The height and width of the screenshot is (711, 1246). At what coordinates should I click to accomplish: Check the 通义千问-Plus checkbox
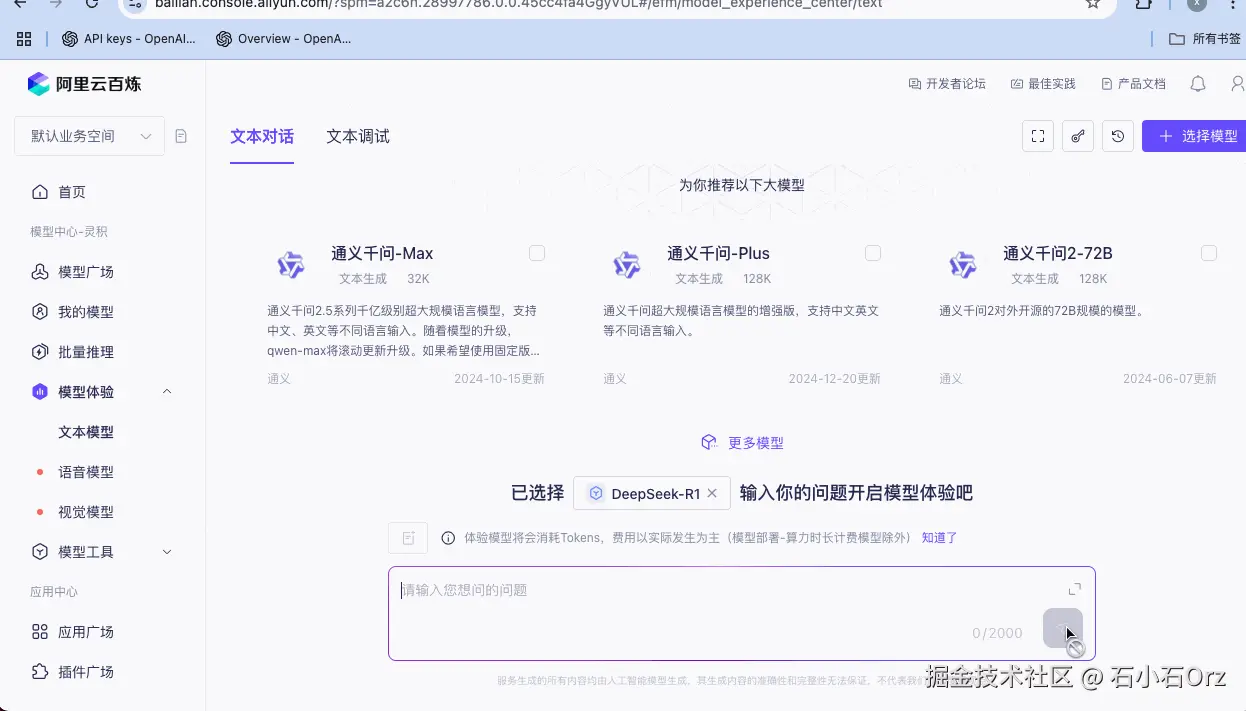873,254
